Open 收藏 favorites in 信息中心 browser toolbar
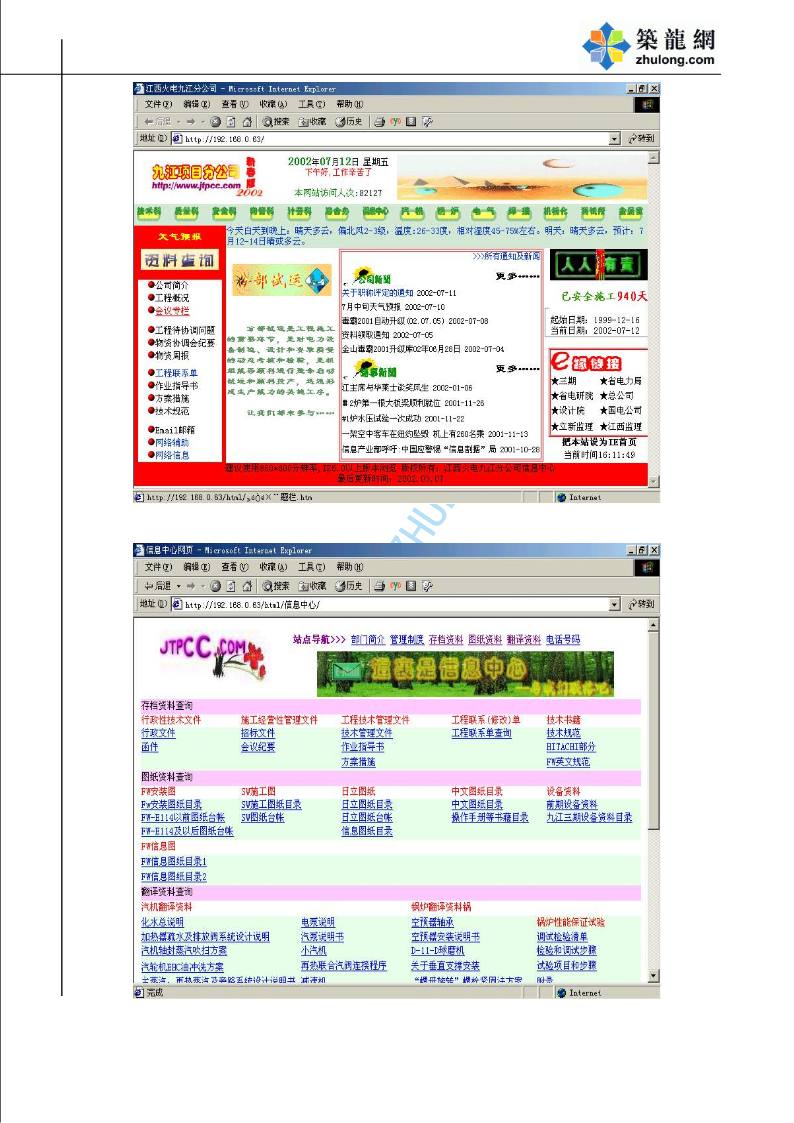794x1123 pixels. coord(312,586)
